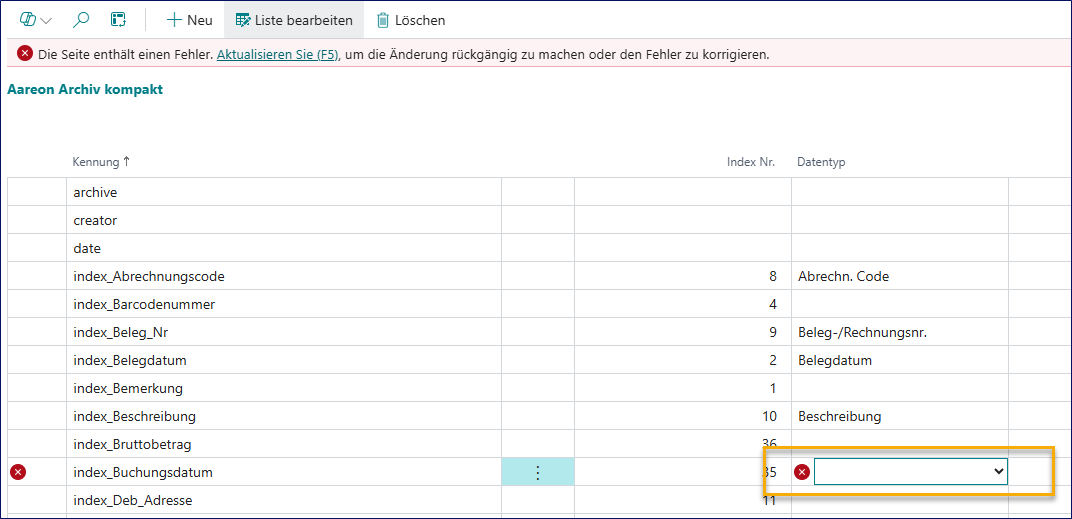Image resolution: width=1072 pixels, height=519 pixels.
Task: Click the Belegdatum data type cell
Action: tap(835, 360)
